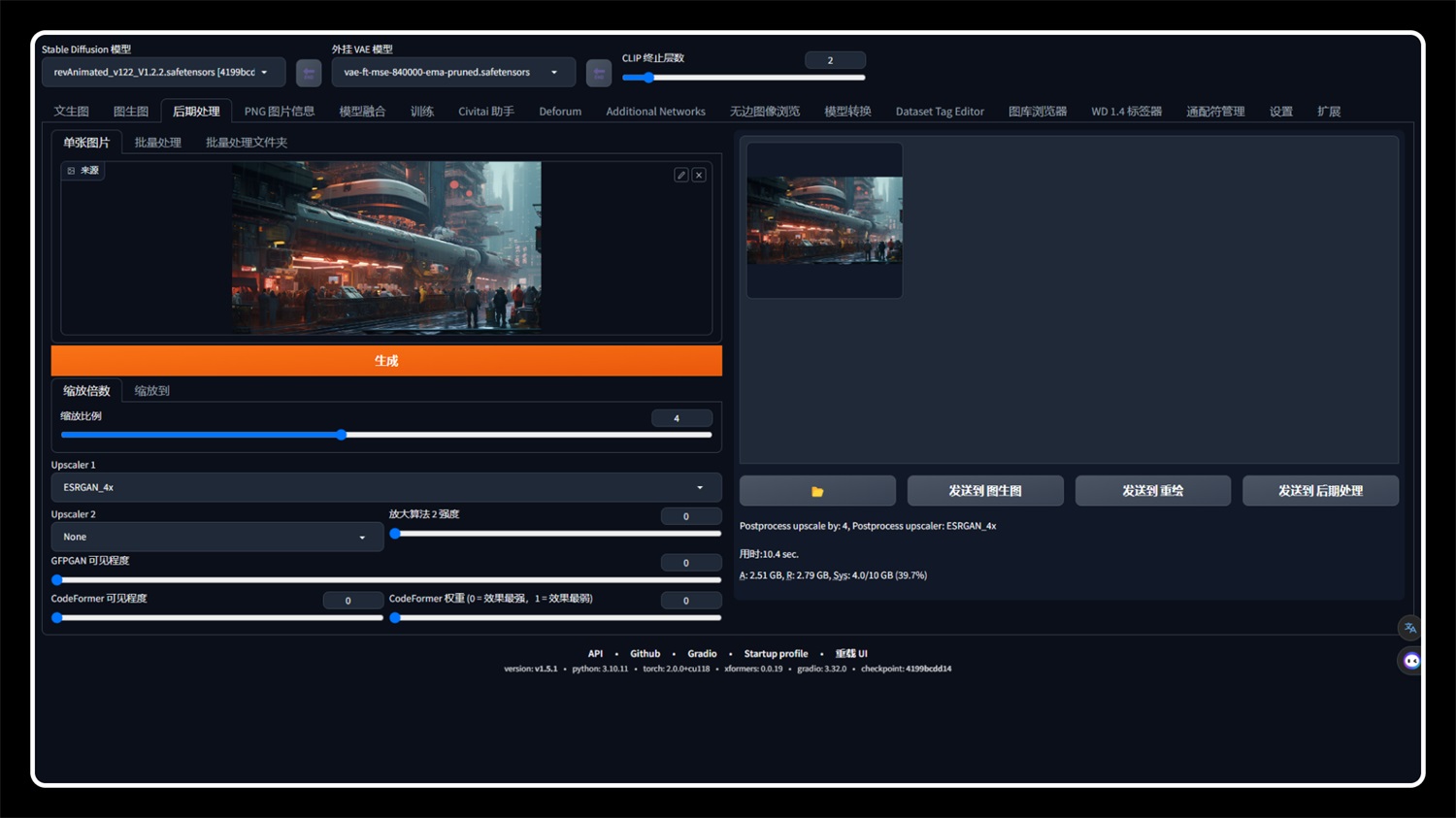Click the 用时:10.4 sec. text
1456x818 pixels.
tap(769, 554)
